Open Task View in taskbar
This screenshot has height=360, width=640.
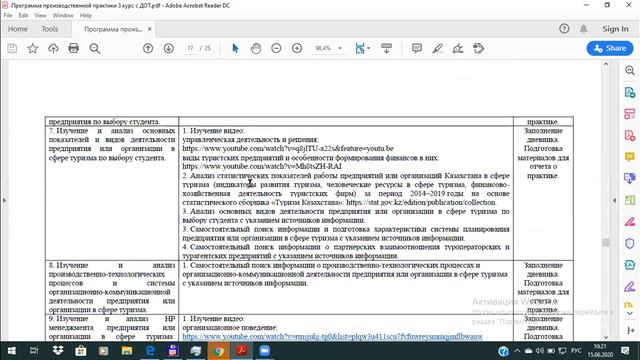pos(34,351)
